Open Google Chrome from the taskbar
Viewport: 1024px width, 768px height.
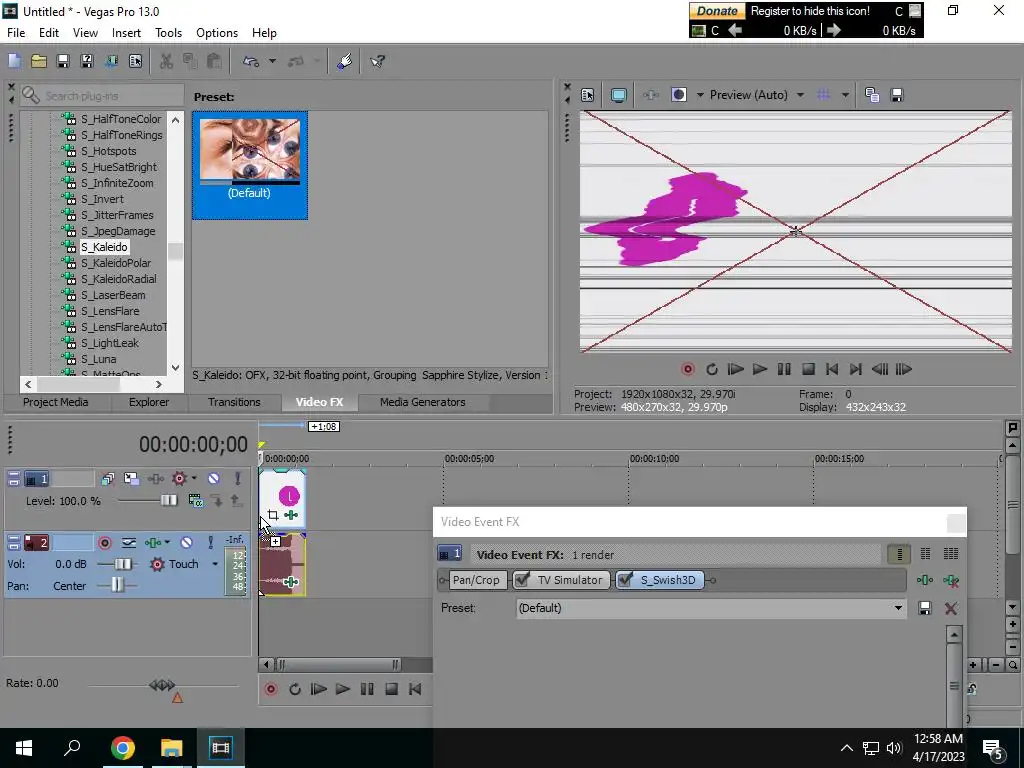(122, 748)
